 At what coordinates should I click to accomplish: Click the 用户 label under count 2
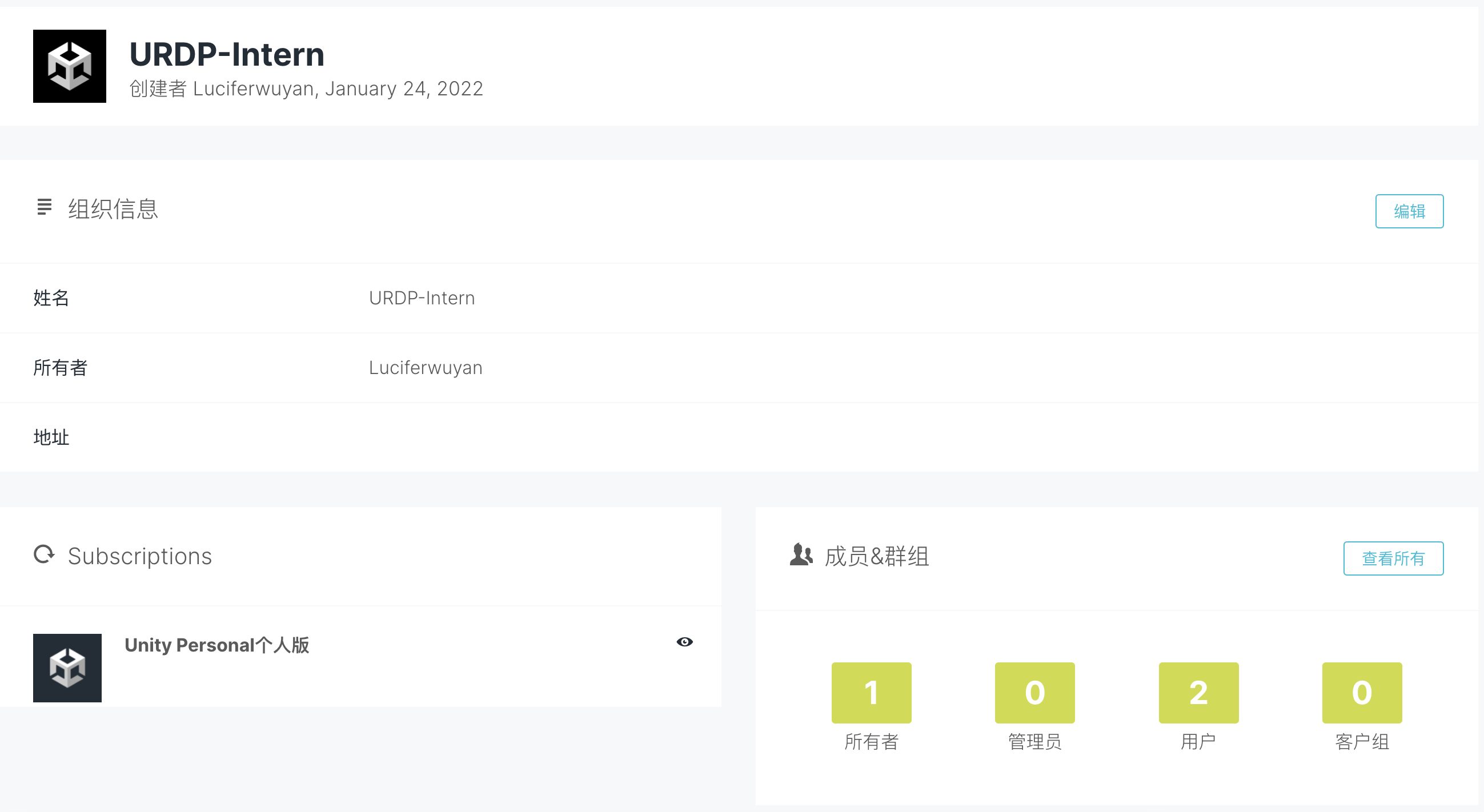(1198, 741)
